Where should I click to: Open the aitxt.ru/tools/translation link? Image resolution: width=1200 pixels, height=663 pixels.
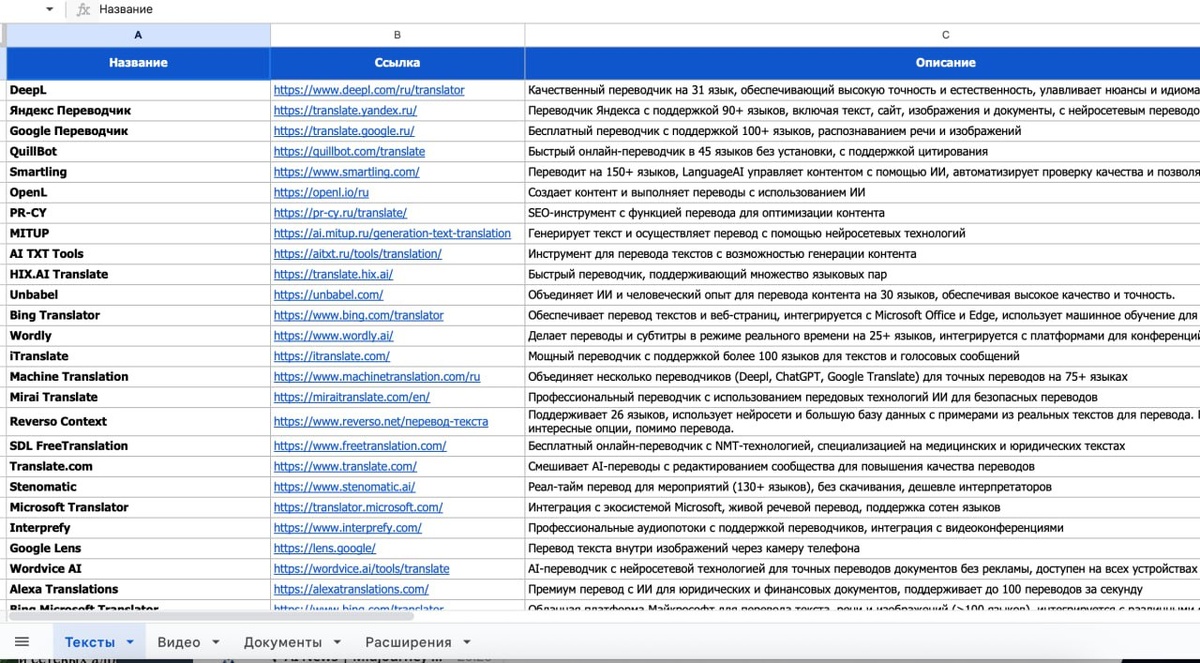(357, 254)
